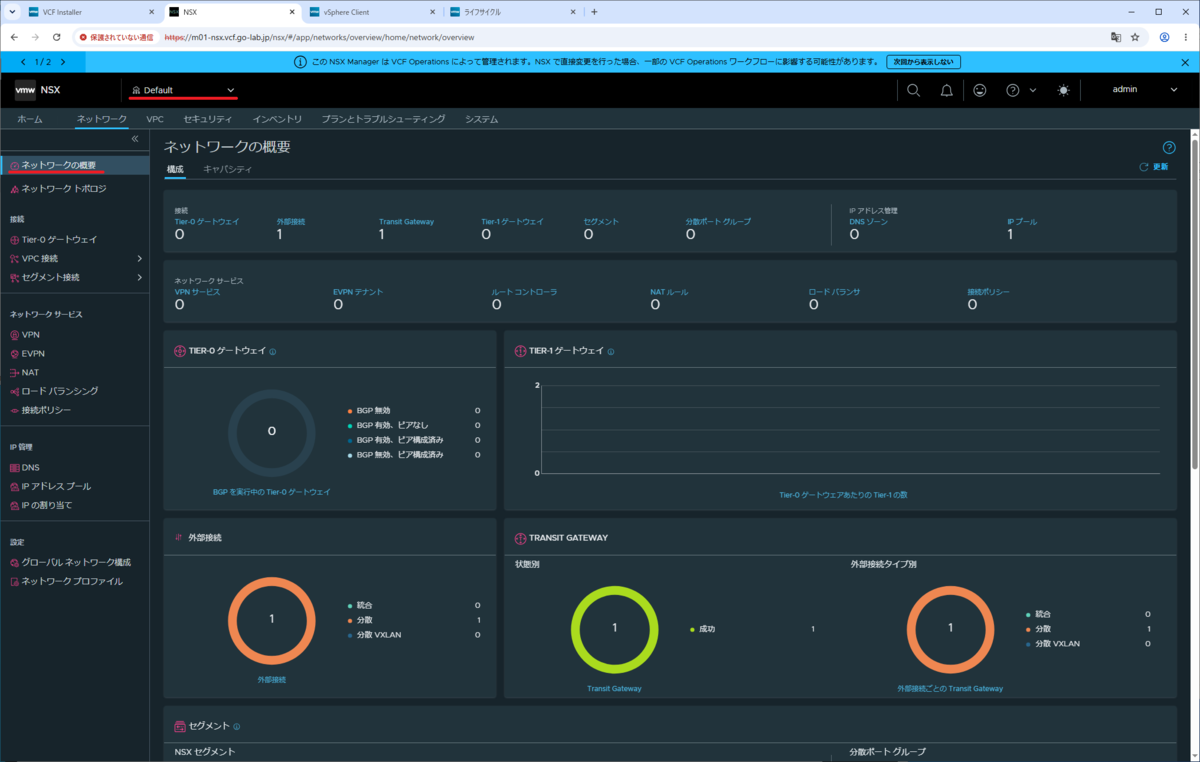Open the Default project dropdown
The image size is (1200, 762).
183,90
